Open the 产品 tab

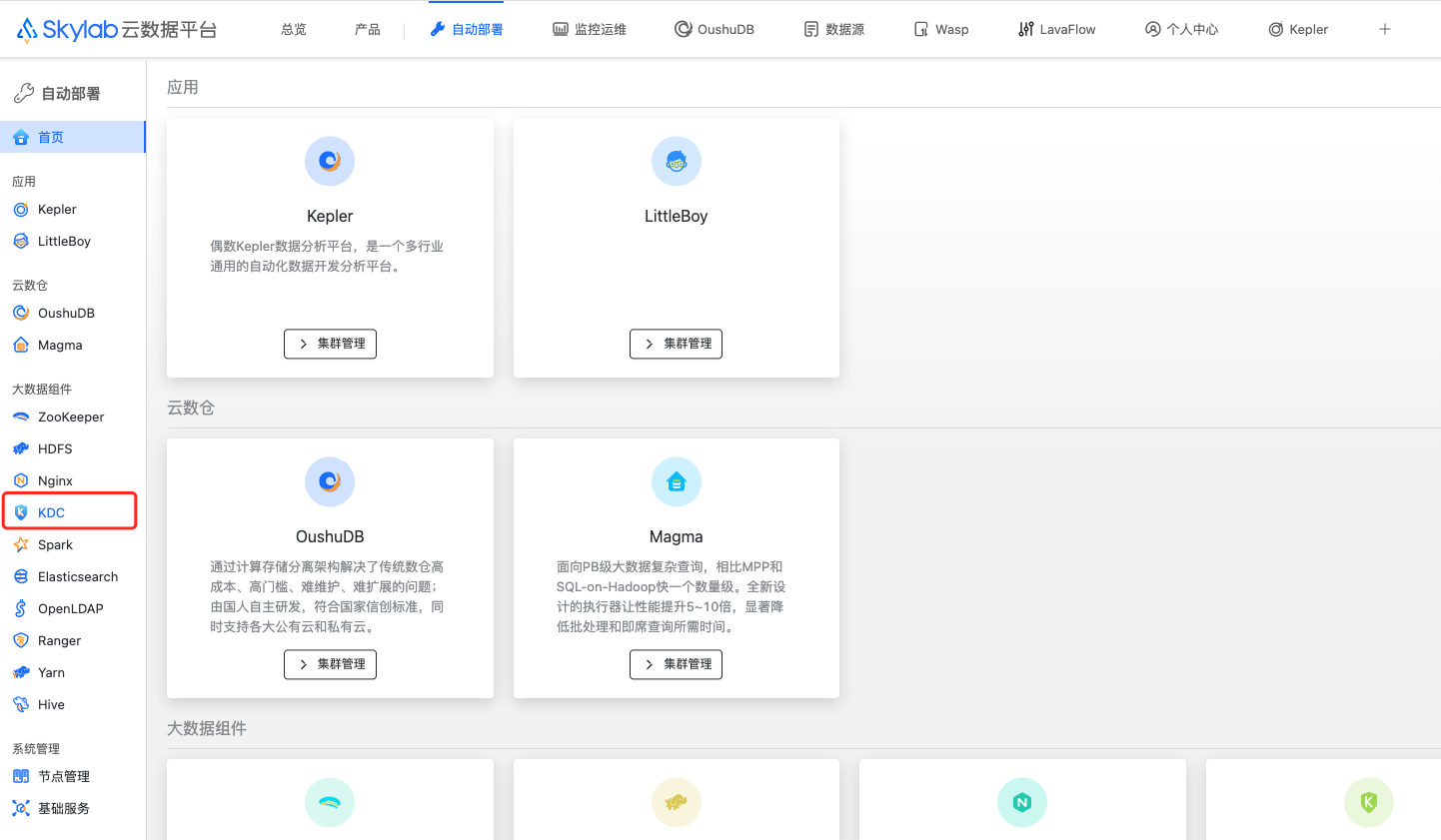point(368,30)
